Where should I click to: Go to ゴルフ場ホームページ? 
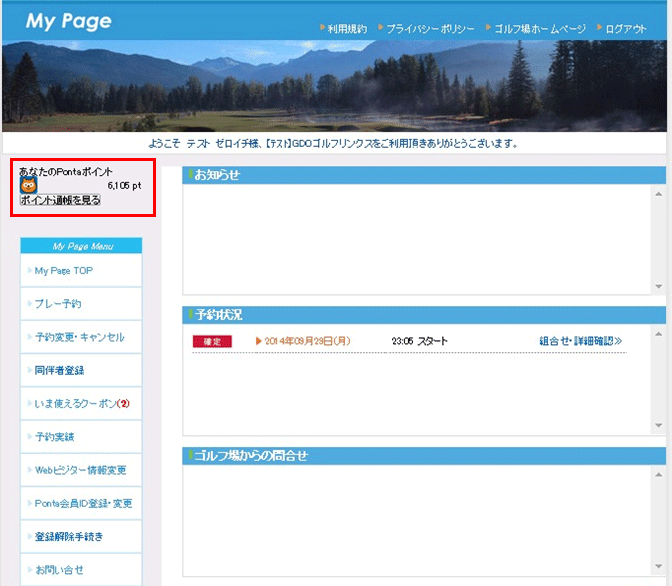(540, 29)
